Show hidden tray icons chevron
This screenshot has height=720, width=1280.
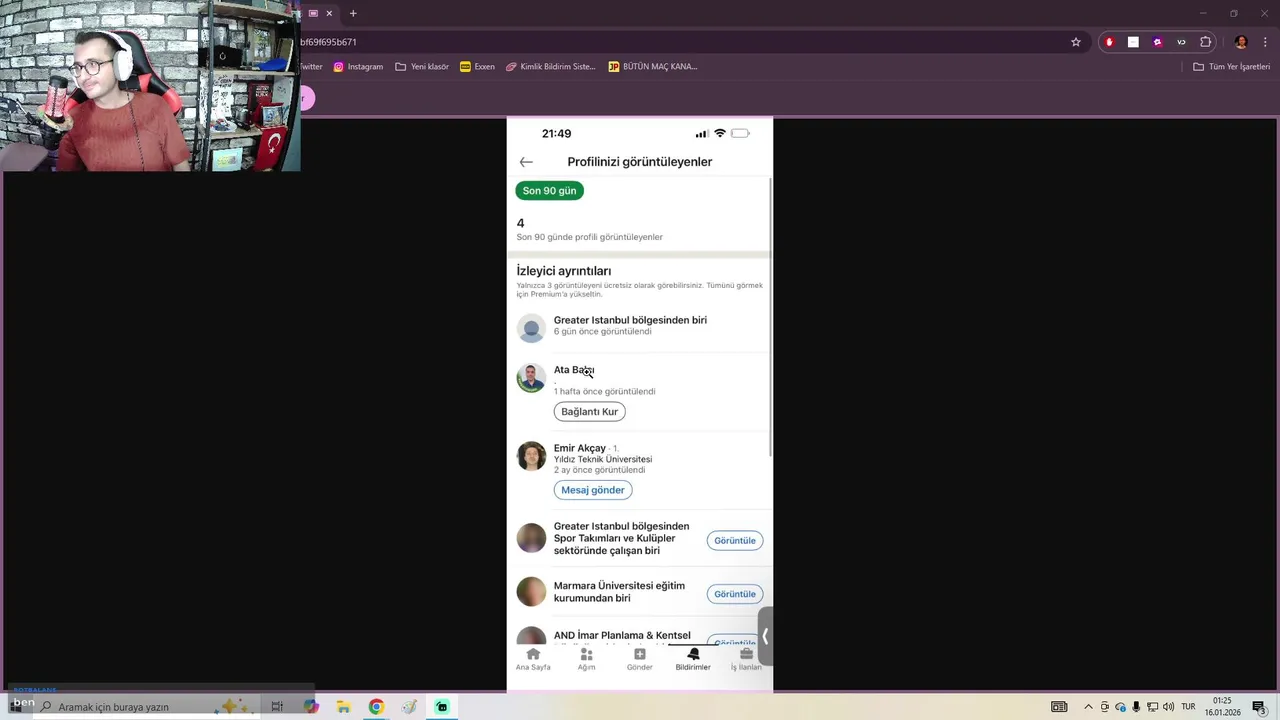(1088, 707)
